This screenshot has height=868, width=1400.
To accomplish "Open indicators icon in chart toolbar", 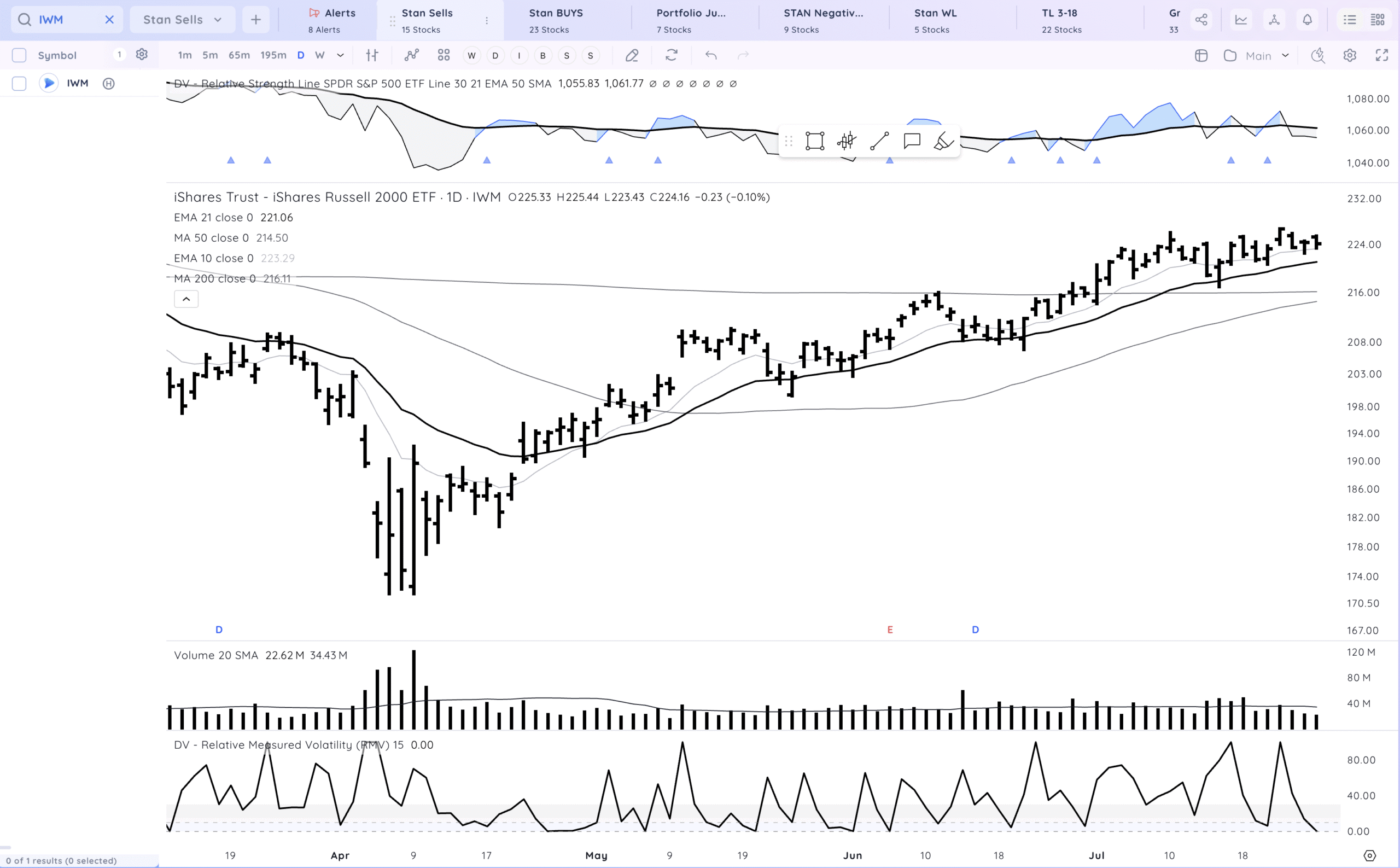I will (412, 55).
